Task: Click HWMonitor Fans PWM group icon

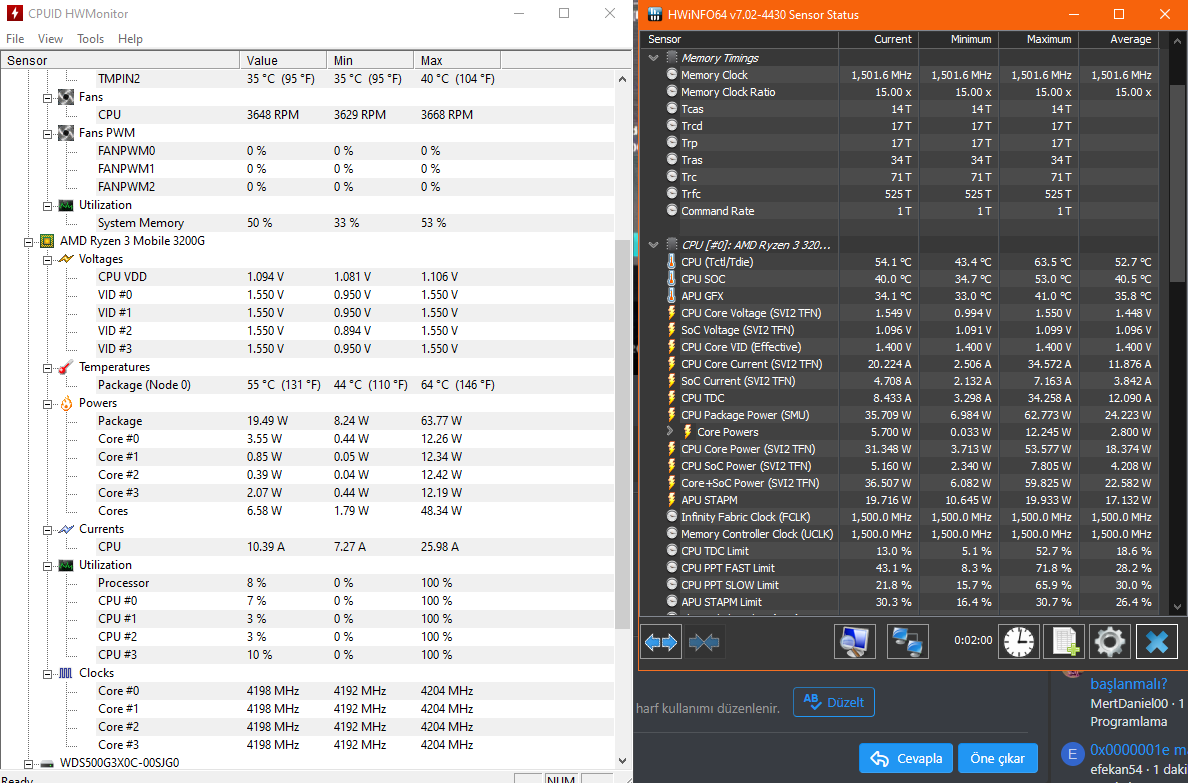Action: tap(66, 133)
